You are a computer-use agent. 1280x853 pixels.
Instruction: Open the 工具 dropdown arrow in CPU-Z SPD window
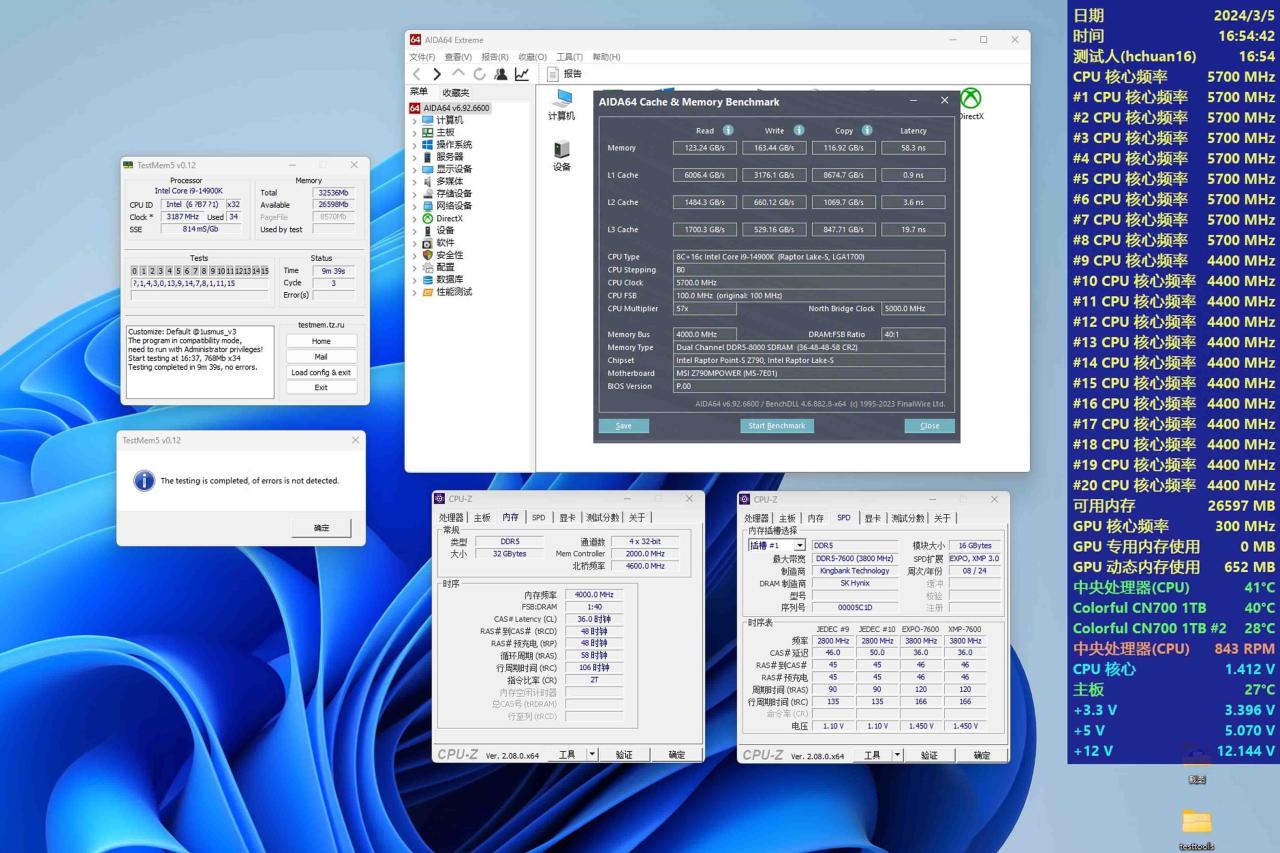click(x=896, y=755)
